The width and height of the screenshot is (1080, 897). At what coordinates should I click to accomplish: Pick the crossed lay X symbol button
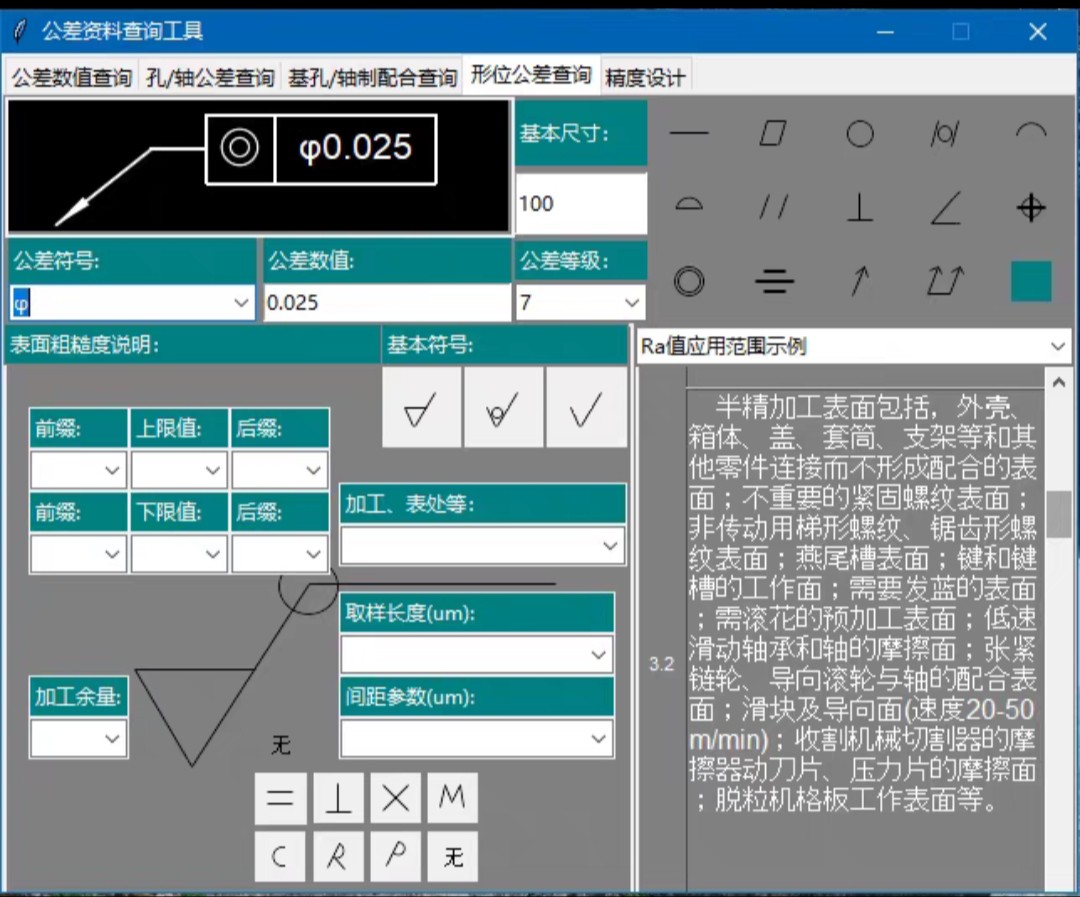(x=395, y=798)
